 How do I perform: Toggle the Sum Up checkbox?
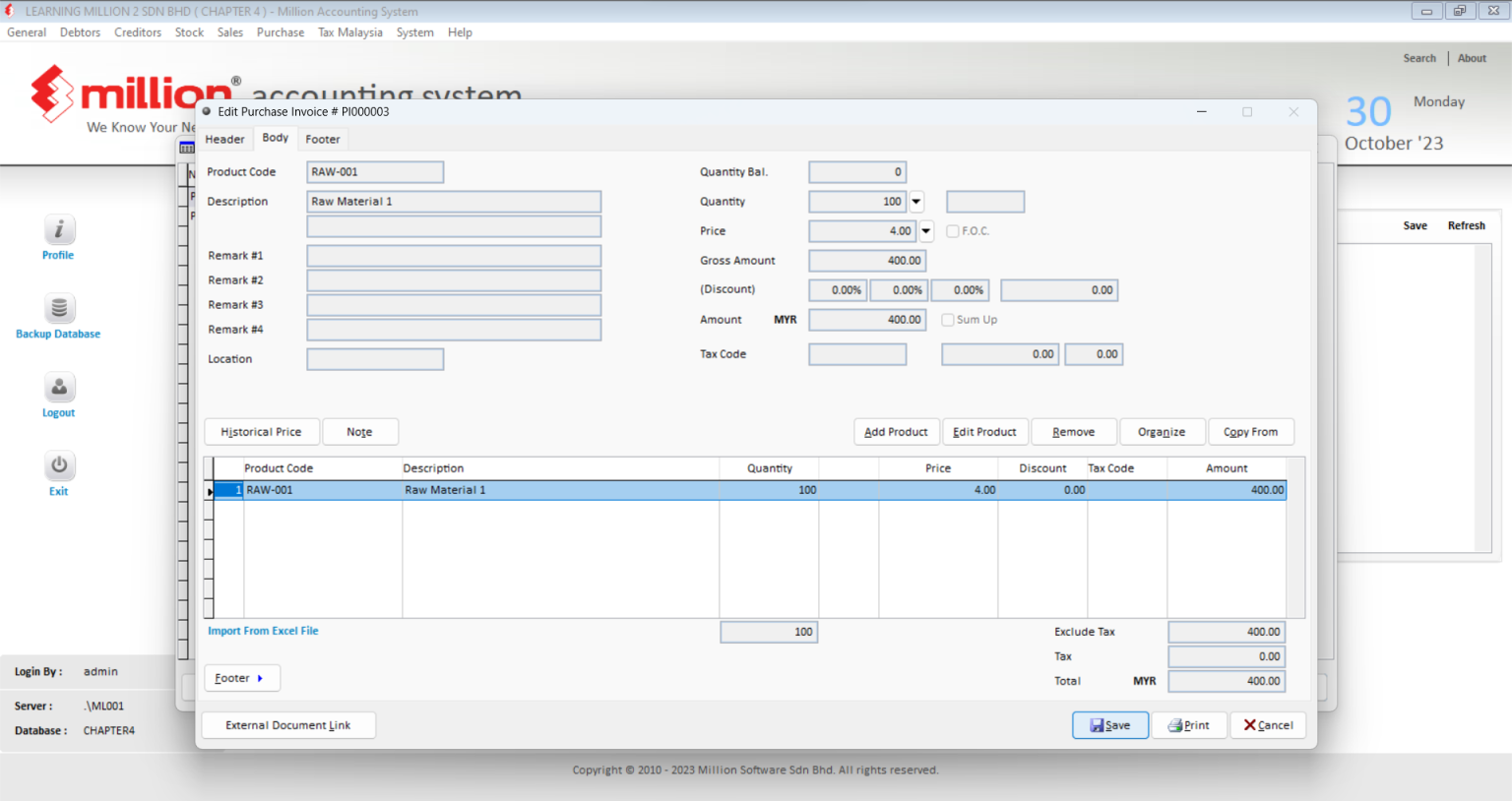pos(947,319)
